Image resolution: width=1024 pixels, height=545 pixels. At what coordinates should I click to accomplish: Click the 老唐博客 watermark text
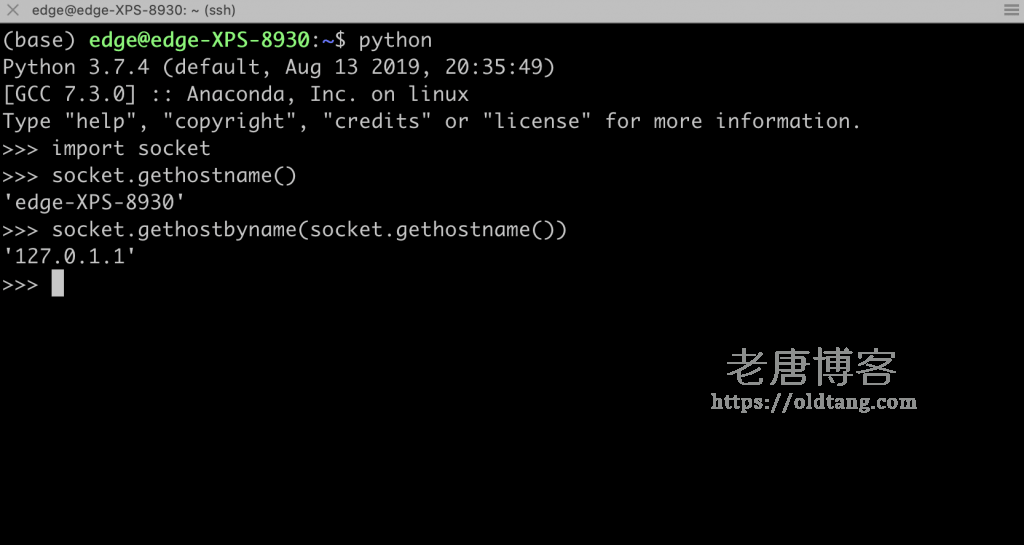(811, 367)
